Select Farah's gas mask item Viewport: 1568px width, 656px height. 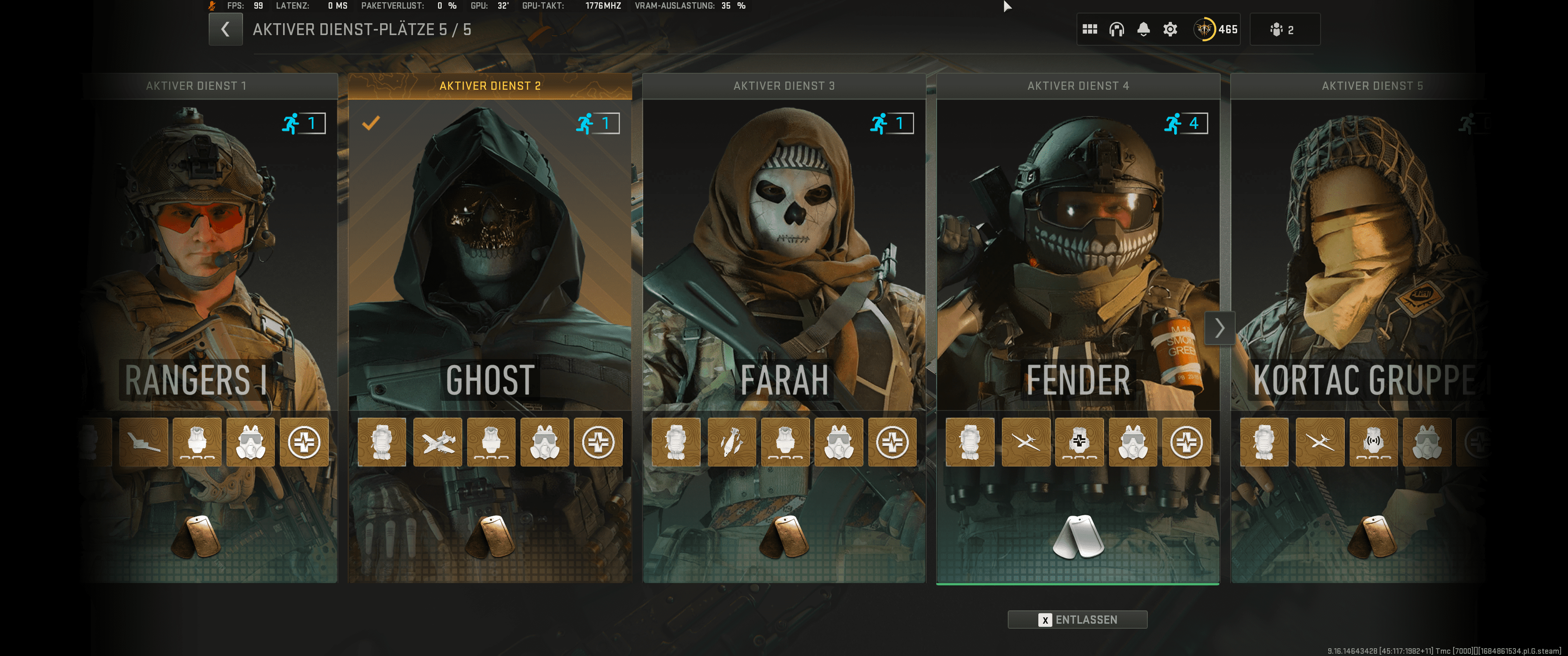[x=839, y=442]
